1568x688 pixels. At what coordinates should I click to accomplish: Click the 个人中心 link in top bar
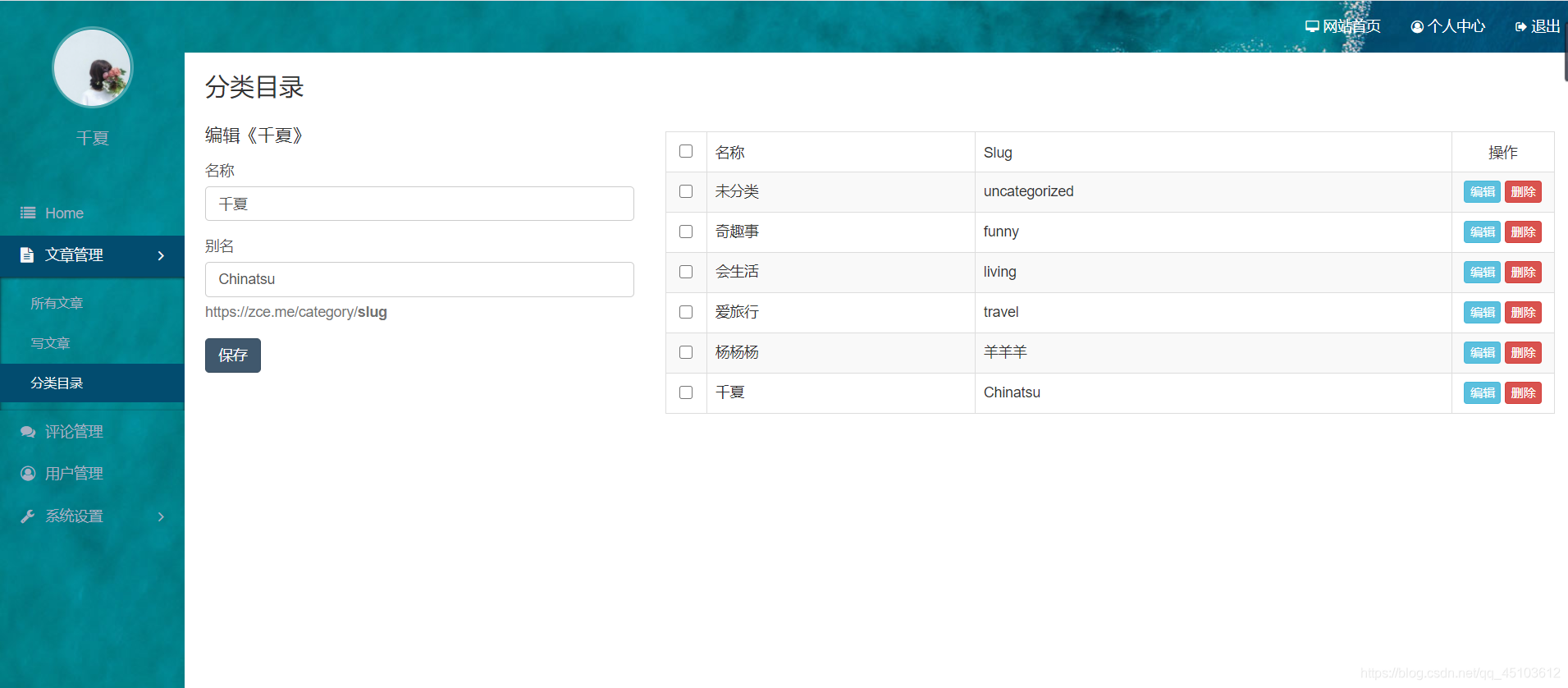pyautogui.click(x=1448, y=26)
